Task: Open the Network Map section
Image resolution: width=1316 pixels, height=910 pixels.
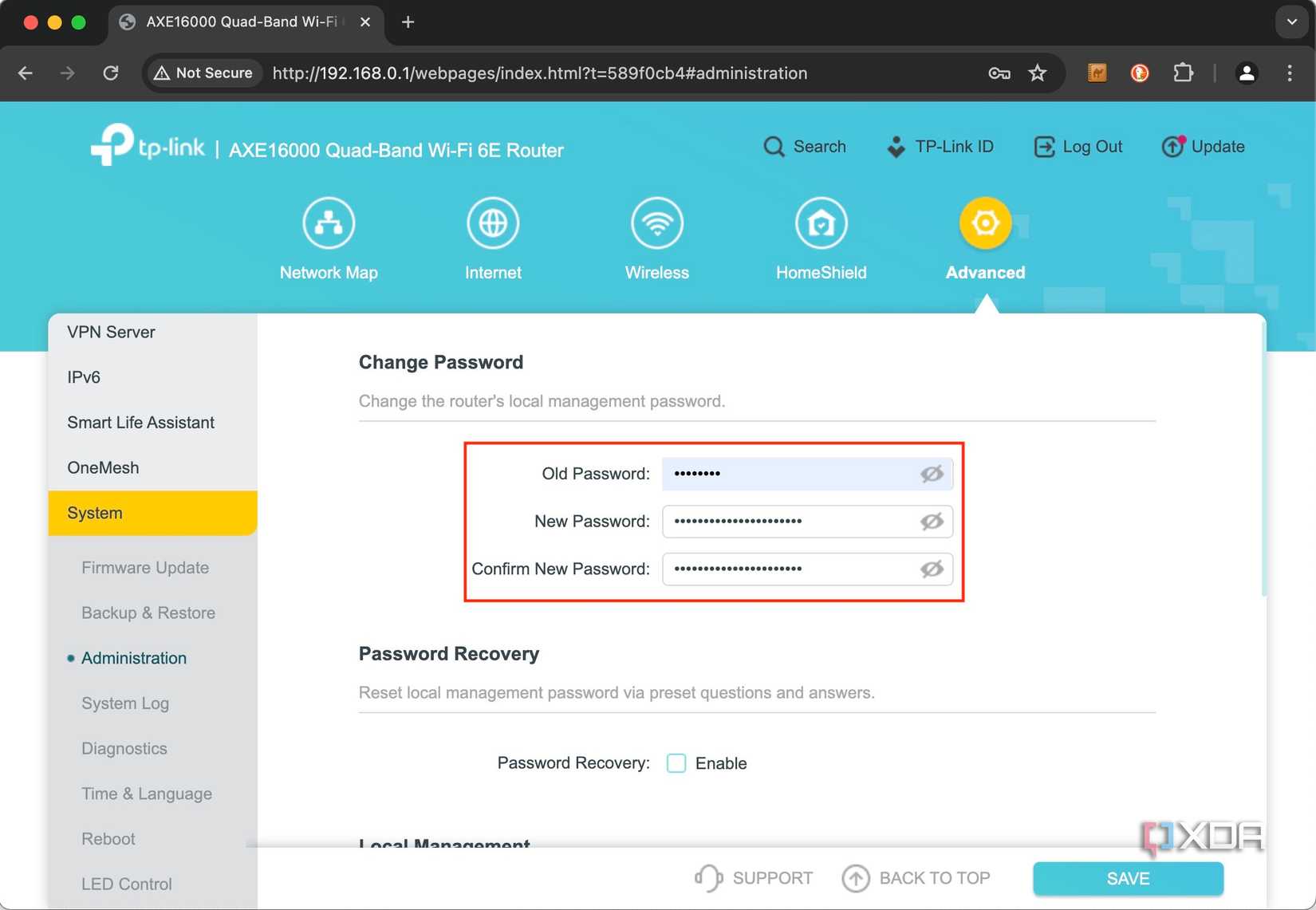Action: tap(328, 238)
